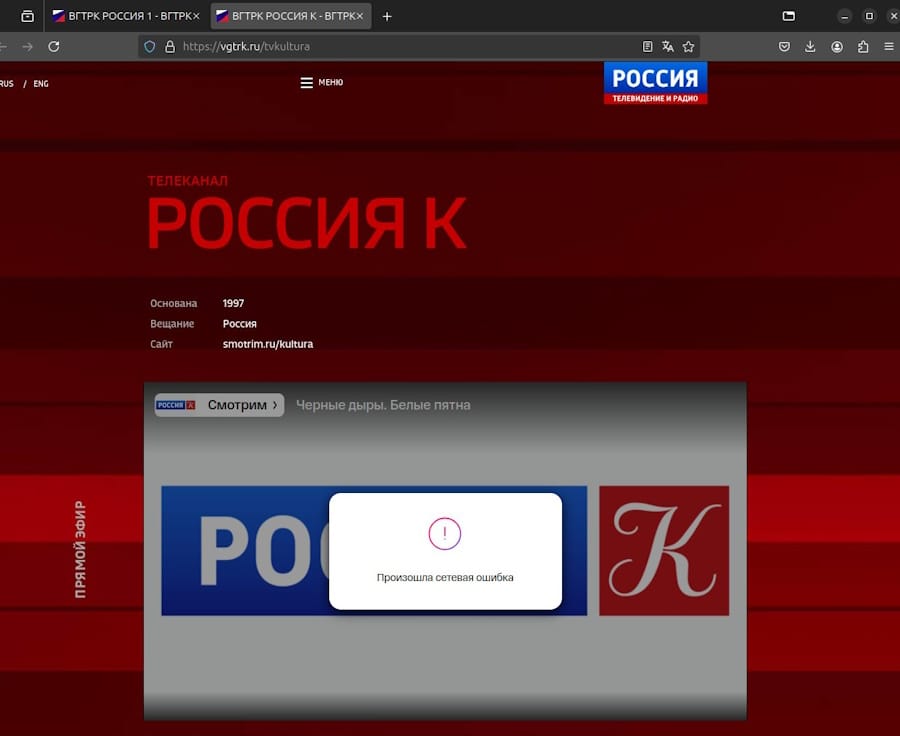Open the recent browsing panel icon
This screenshot has width=900, height=736.
27,16
